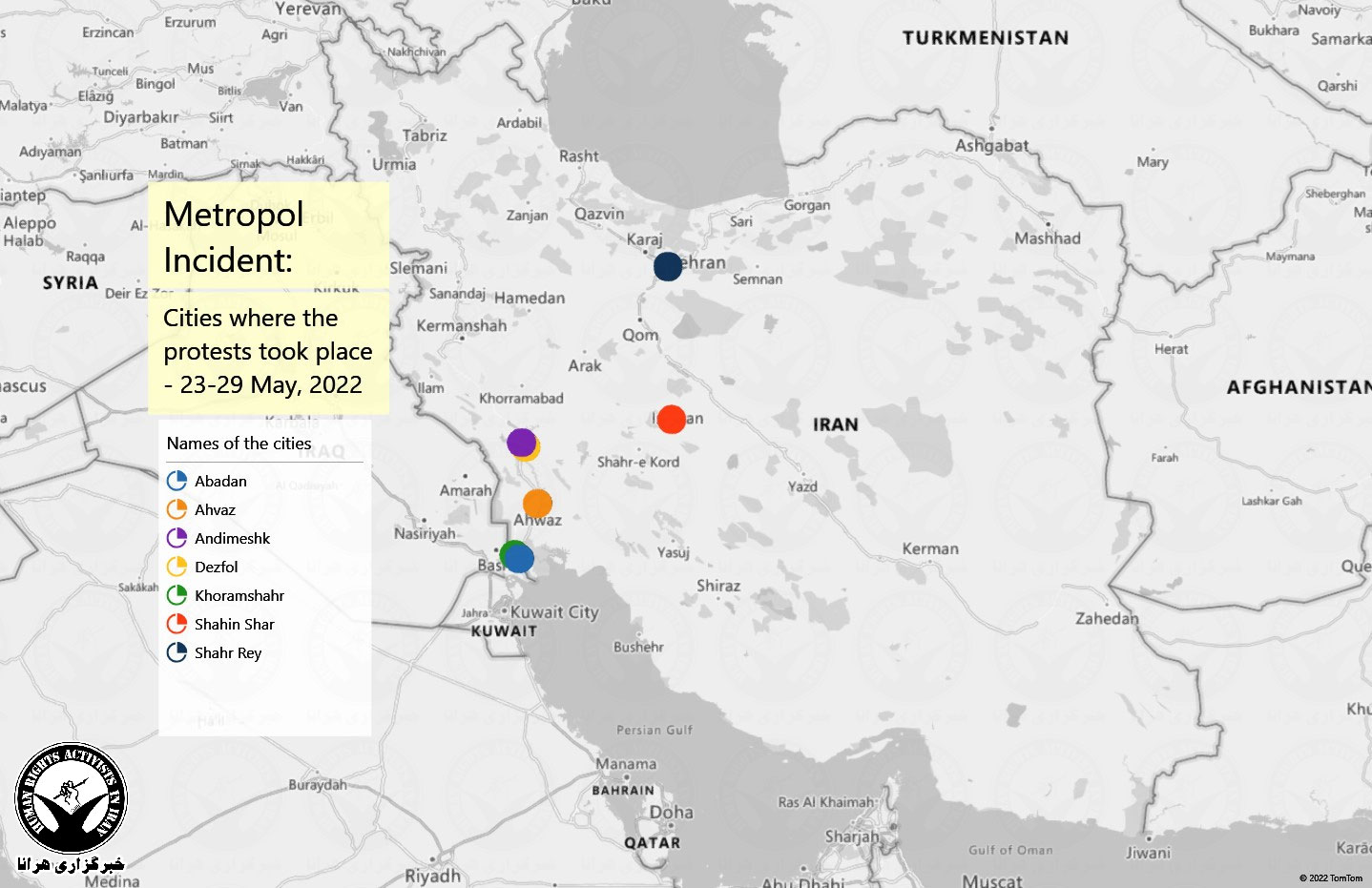Click the dark navy marker near Tehran

pos(668,266)
